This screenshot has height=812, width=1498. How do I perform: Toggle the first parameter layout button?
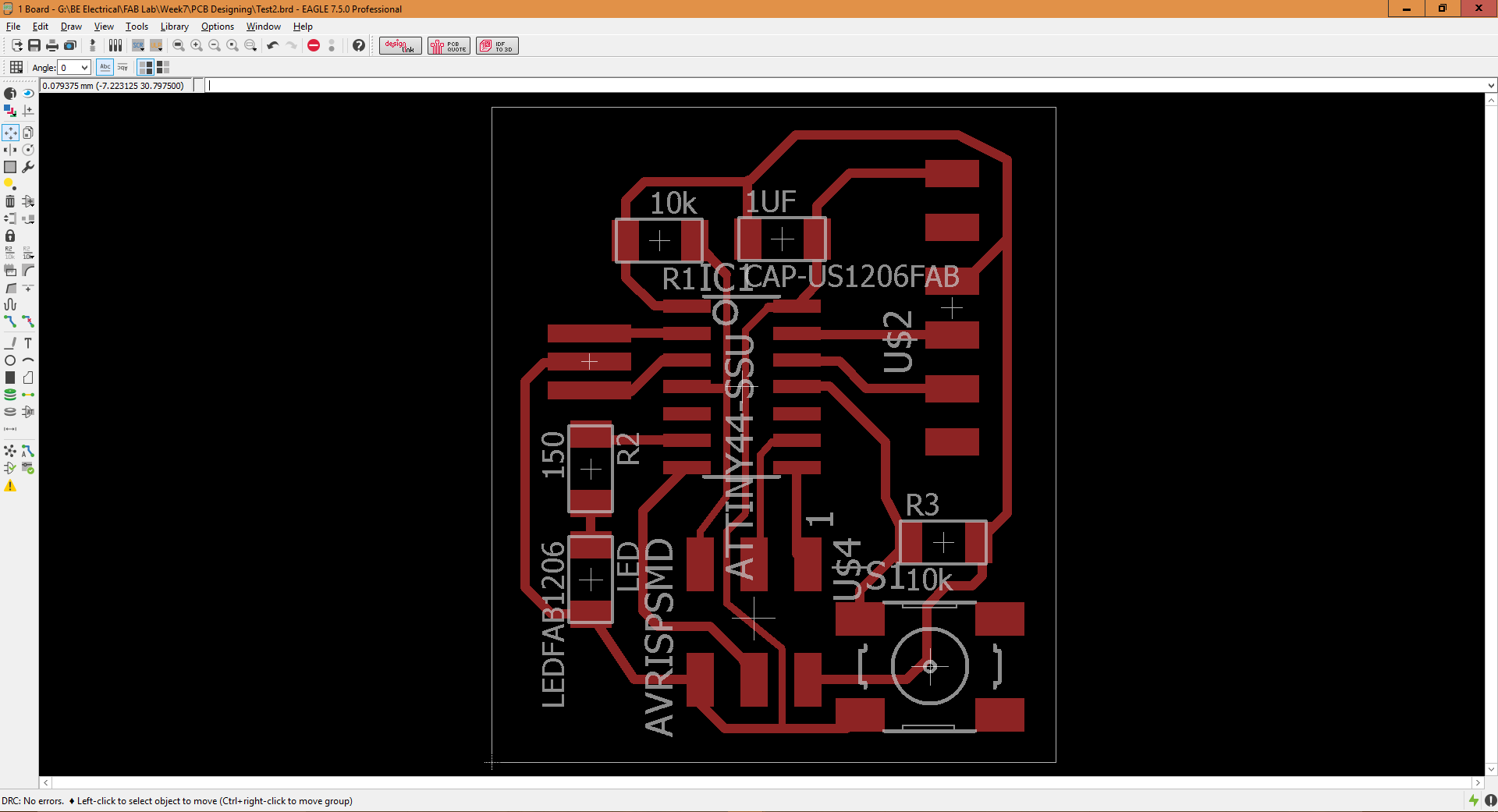145,68
